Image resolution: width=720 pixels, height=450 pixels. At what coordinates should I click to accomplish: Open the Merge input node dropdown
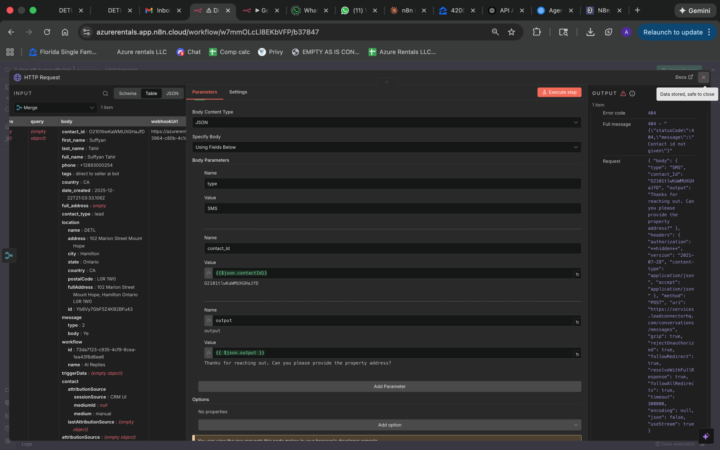click(x=55, y=107)
